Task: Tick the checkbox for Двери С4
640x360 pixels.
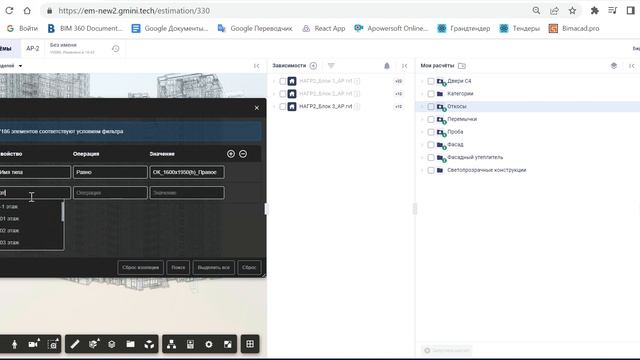Action: [431, 81]
